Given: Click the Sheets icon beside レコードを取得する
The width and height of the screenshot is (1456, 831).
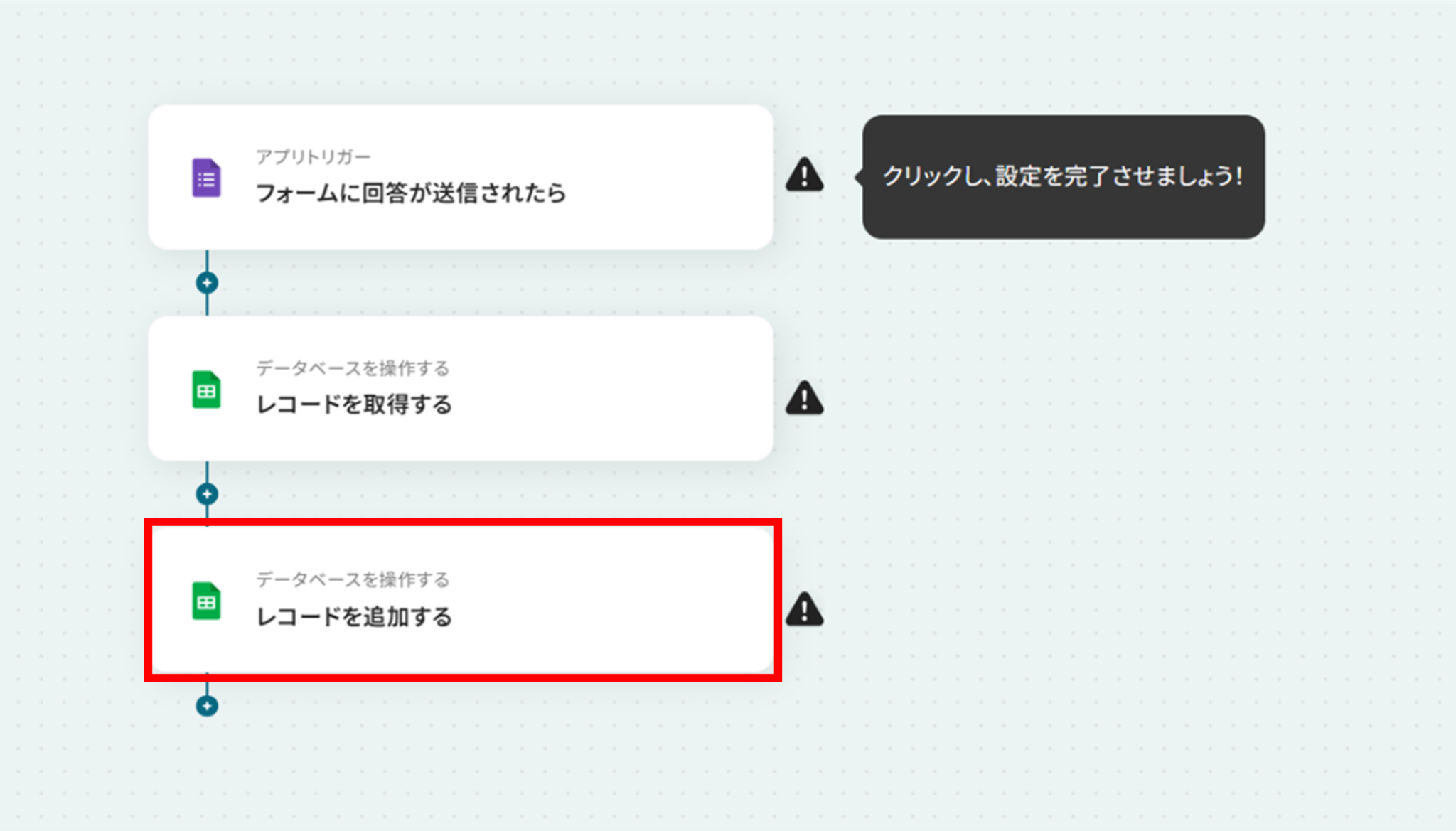Looking at the screenshot, I should pyautogui.click(x=206, y=390).
